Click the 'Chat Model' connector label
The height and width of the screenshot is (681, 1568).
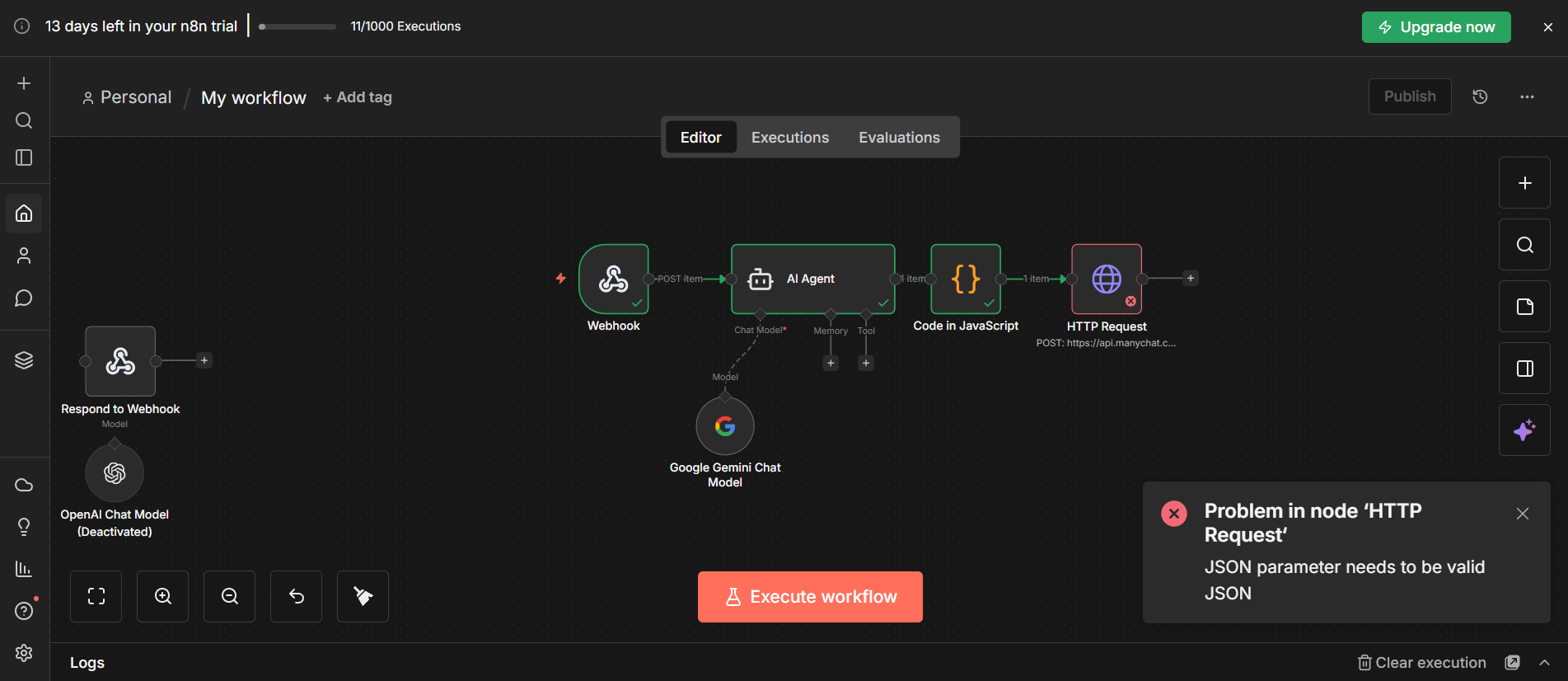tap(761, 330)
